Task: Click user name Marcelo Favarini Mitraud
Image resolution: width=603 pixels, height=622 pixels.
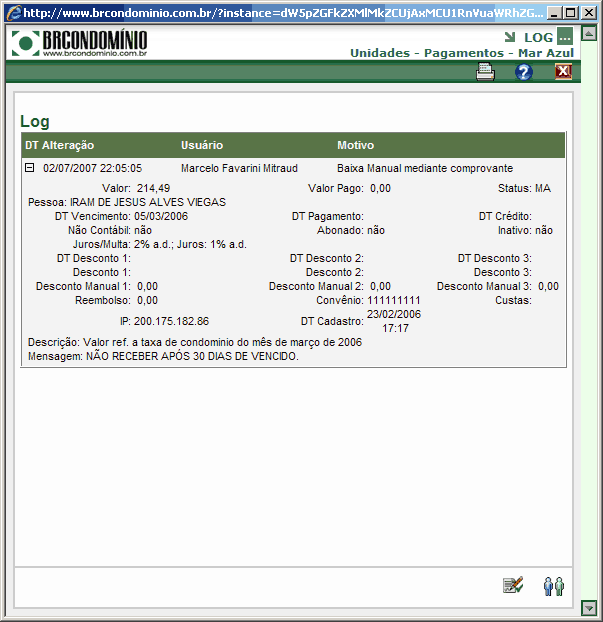Action: pos(239,168)
